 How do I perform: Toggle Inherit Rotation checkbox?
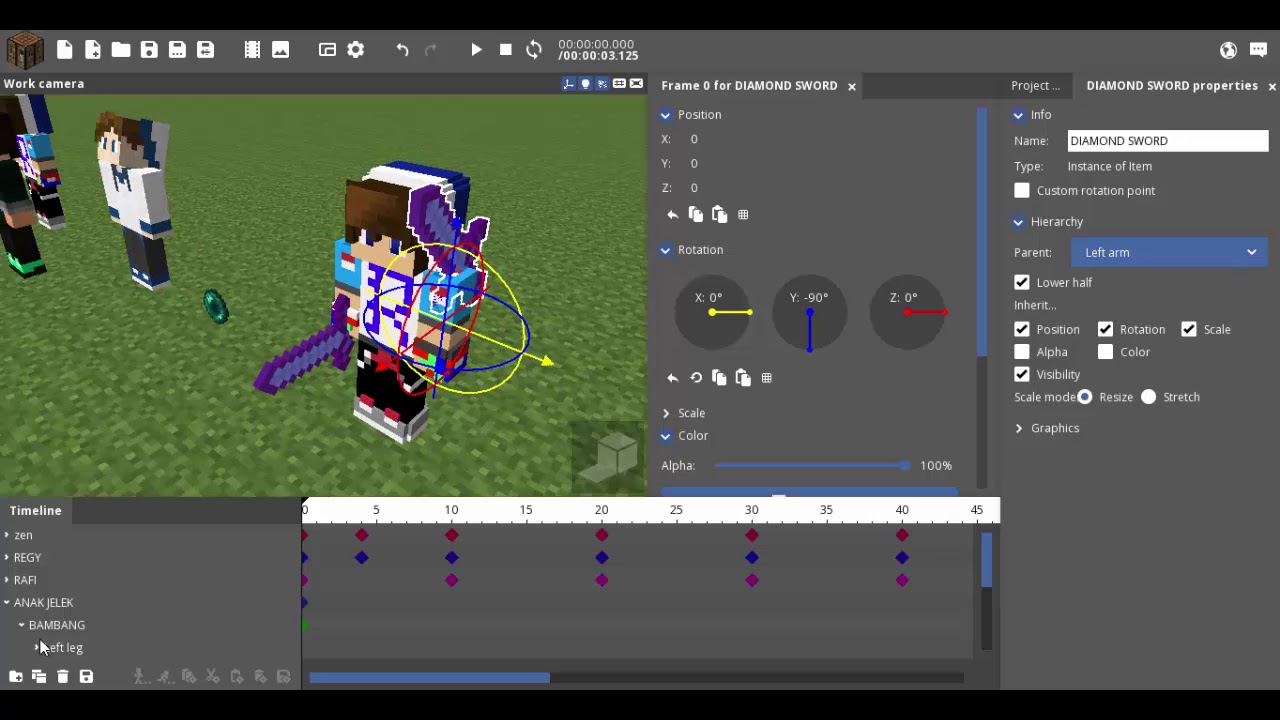coord(1105,329)
